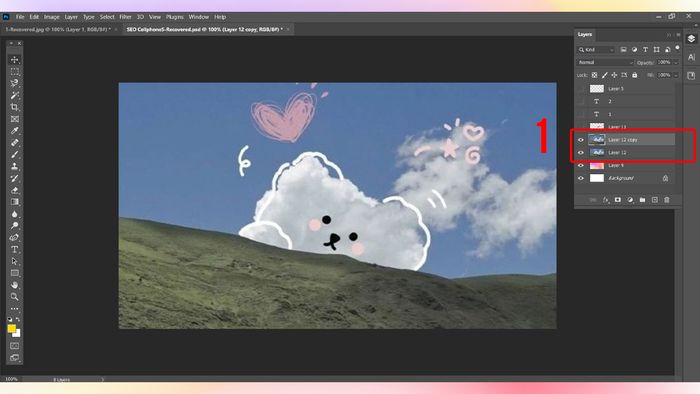The width and height of the screenshot is (700, 394).
Task: Select the Hand tool
Action: (x=15, y=285)
